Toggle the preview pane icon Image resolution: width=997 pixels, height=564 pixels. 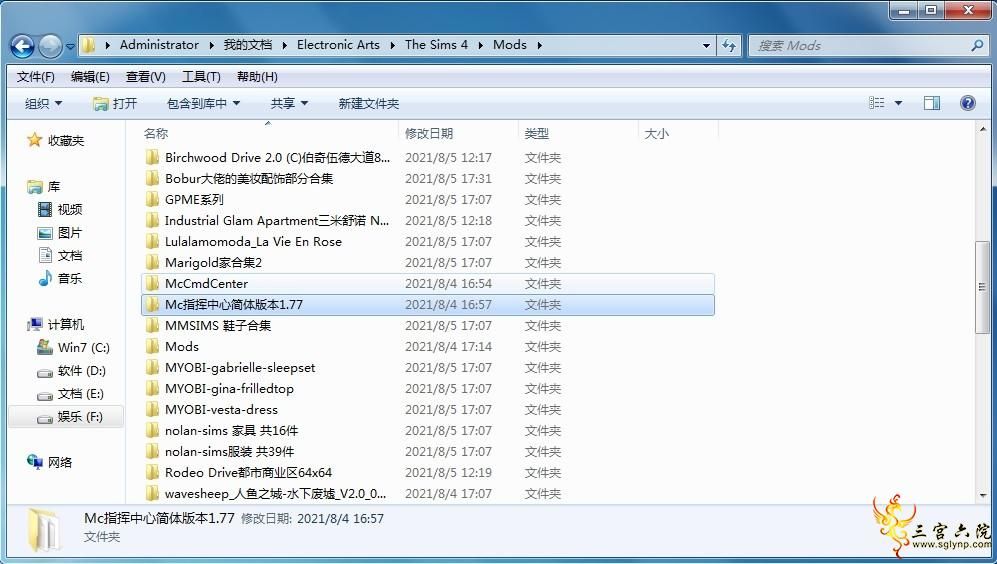pos(932,103)
